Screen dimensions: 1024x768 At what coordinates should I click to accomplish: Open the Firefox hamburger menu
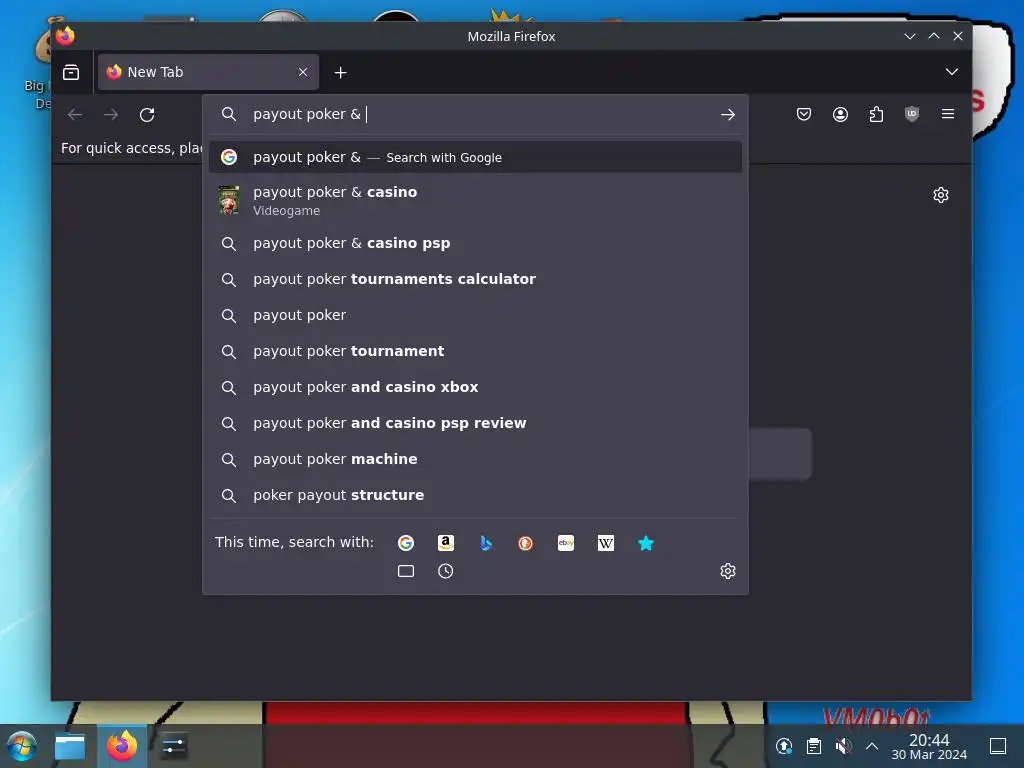click(x=948, y=114)
